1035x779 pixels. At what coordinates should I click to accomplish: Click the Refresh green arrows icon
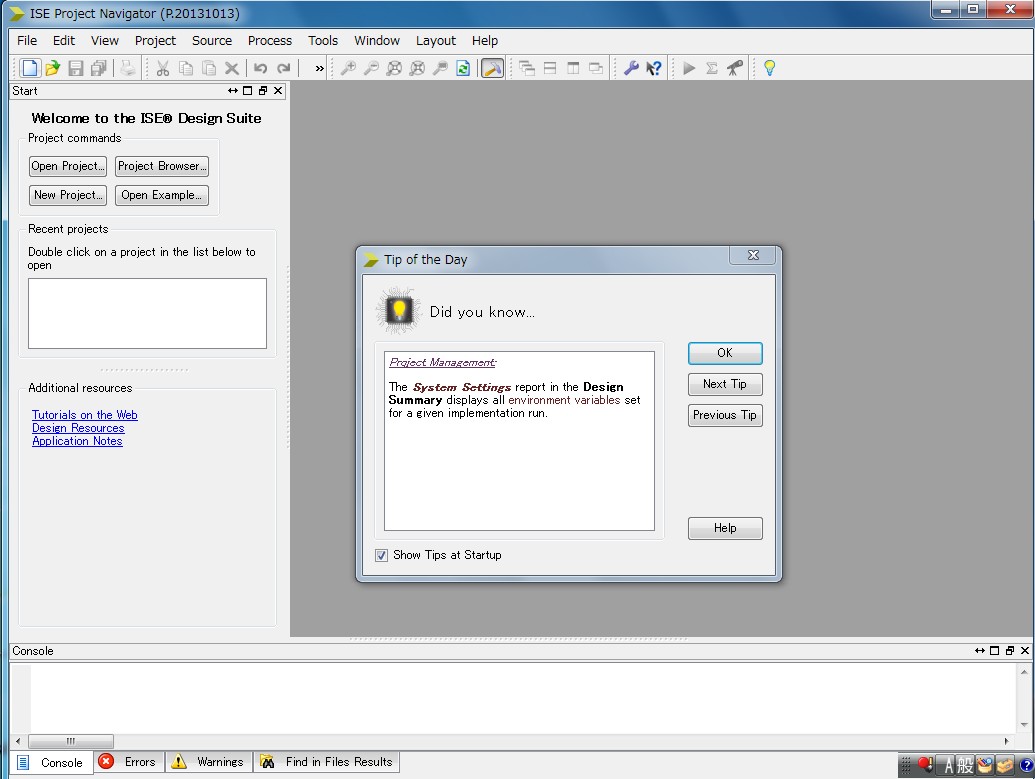(x=463, y=68)
